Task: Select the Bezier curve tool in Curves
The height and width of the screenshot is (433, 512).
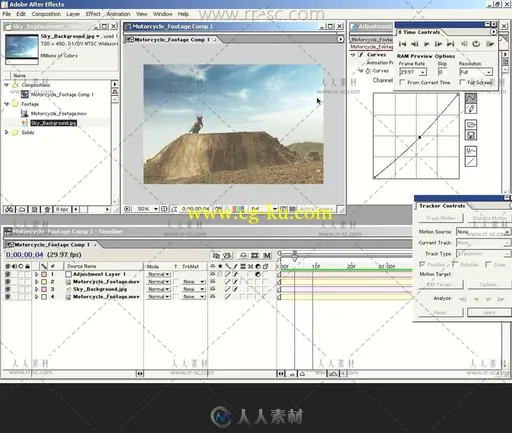Action: coord(471,98)
